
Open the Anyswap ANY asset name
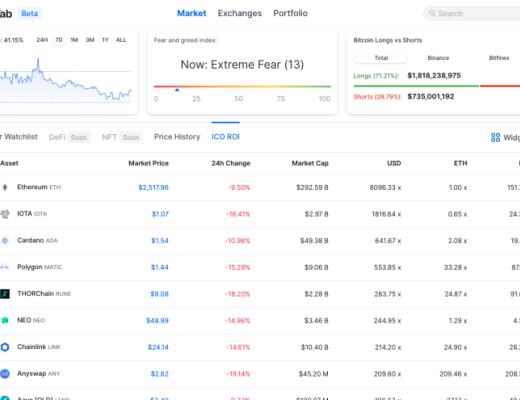(x=39, y=374)
